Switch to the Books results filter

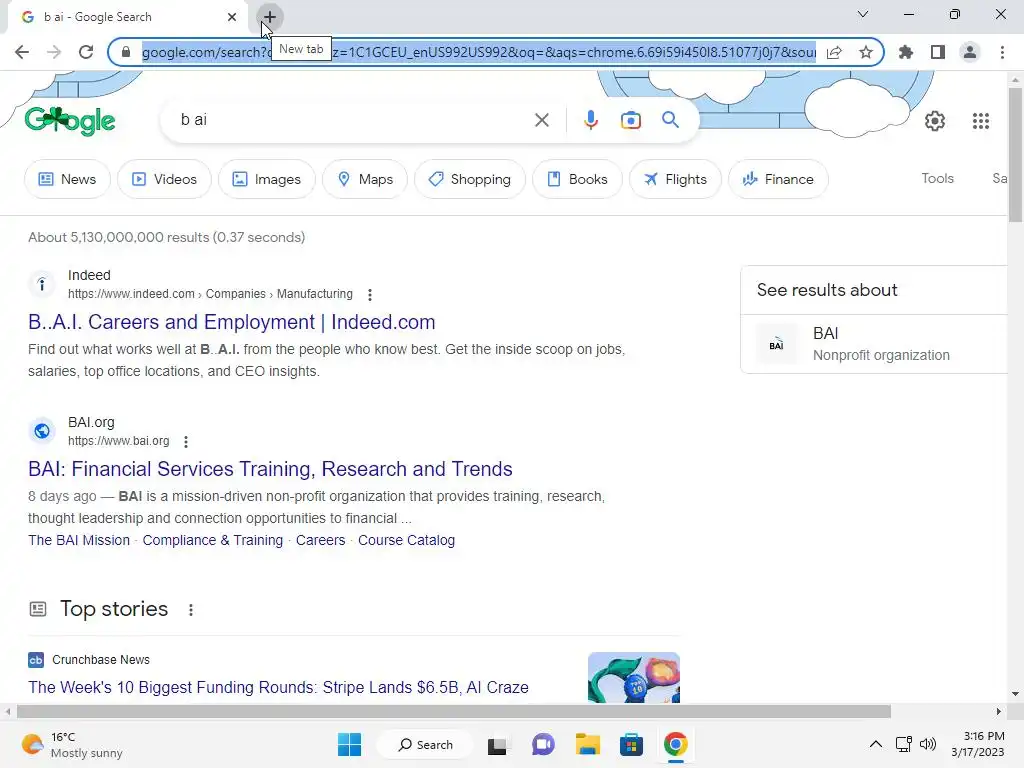(577, 179)
